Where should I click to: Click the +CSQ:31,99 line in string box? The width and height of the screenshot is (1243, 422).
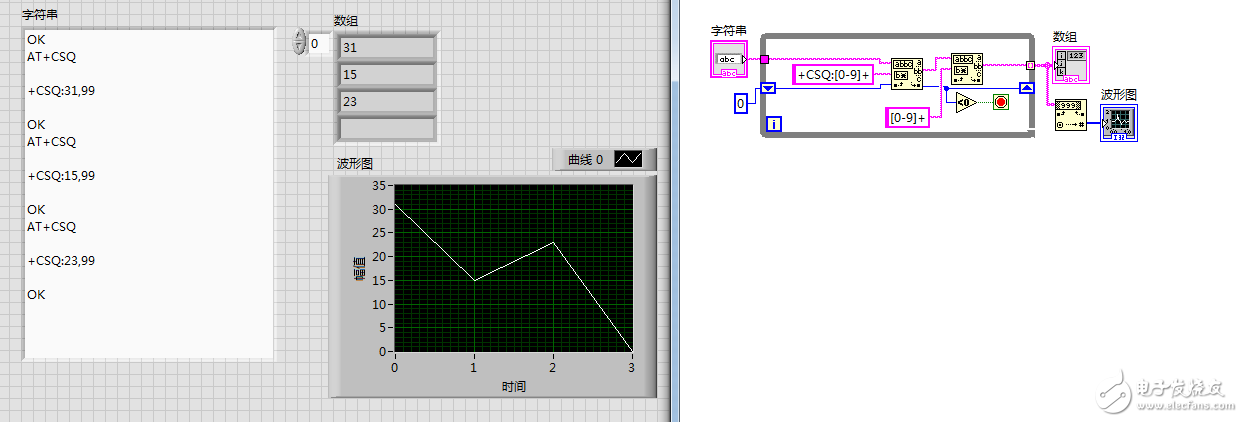tap(61, 91)
